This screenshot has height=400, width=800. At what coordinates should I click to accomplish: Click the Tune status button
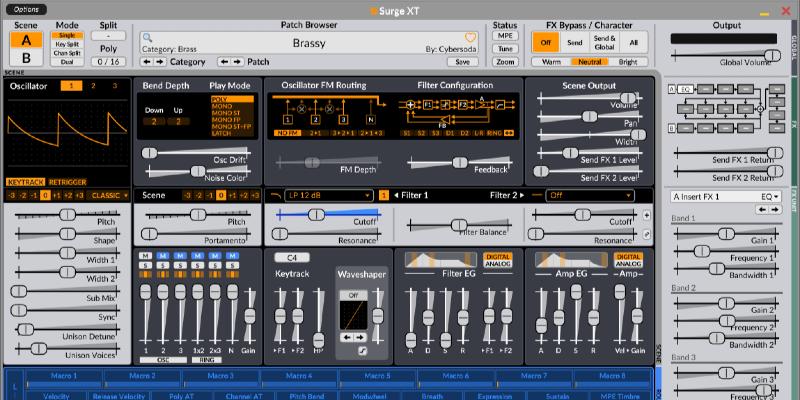pyautogui.click(x=506, y=48)
